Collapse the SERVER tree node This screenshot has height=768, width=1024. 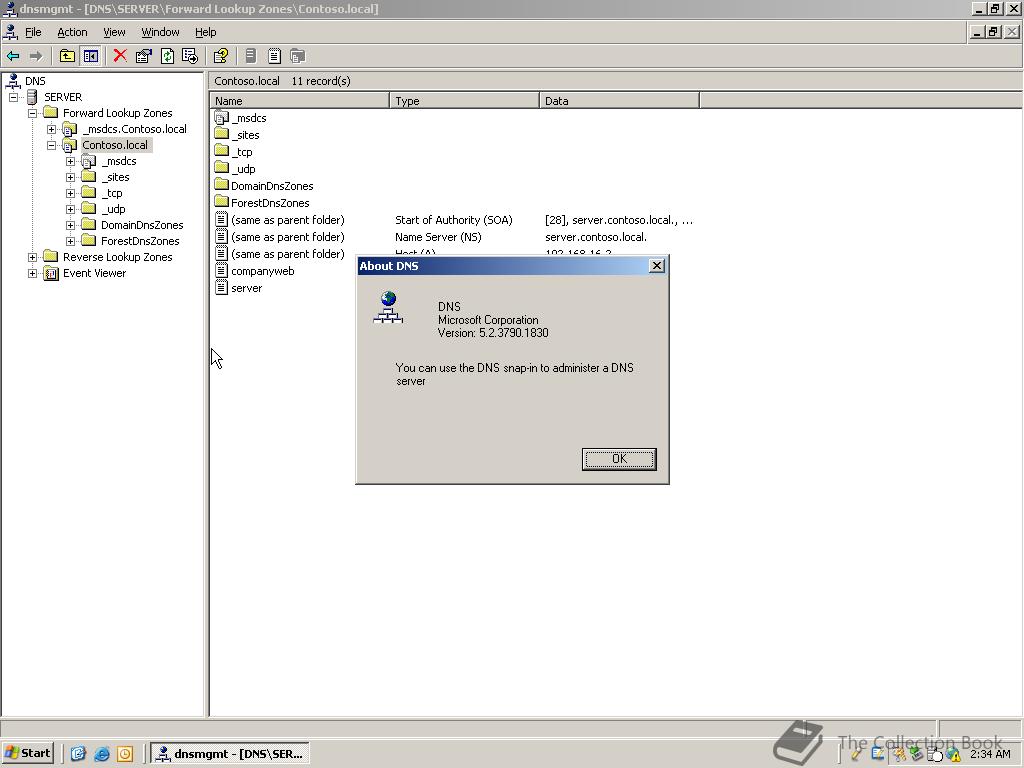pos(13,97)
